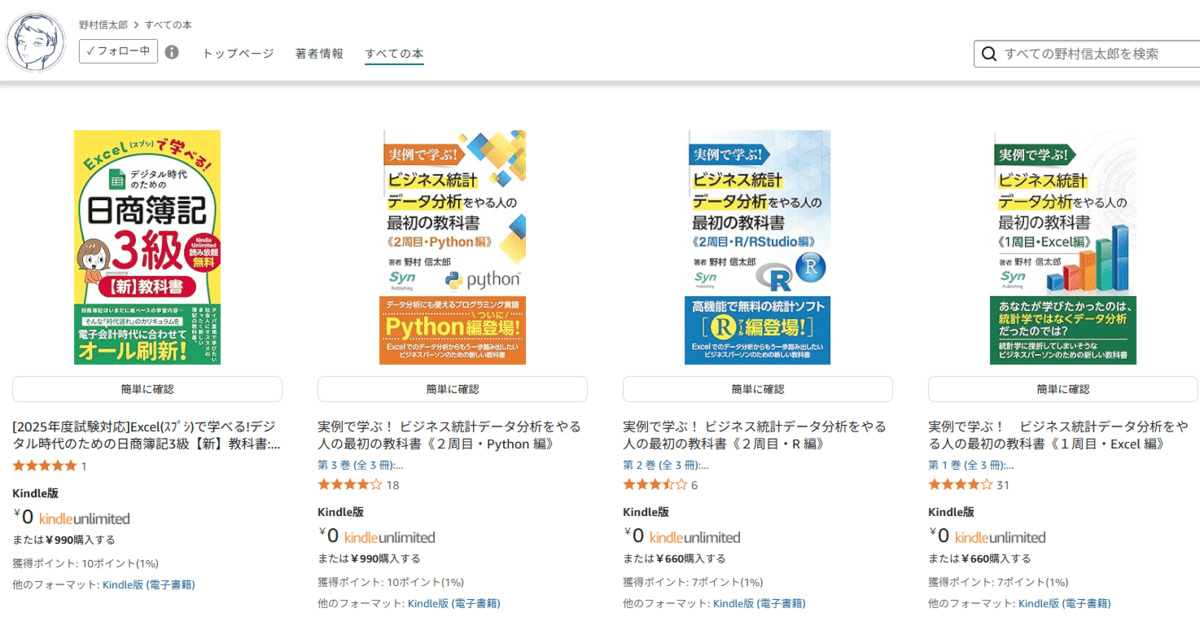Click the info icon beside follow button
This screenshot has width=1200, height=630.
click(172, 52)
